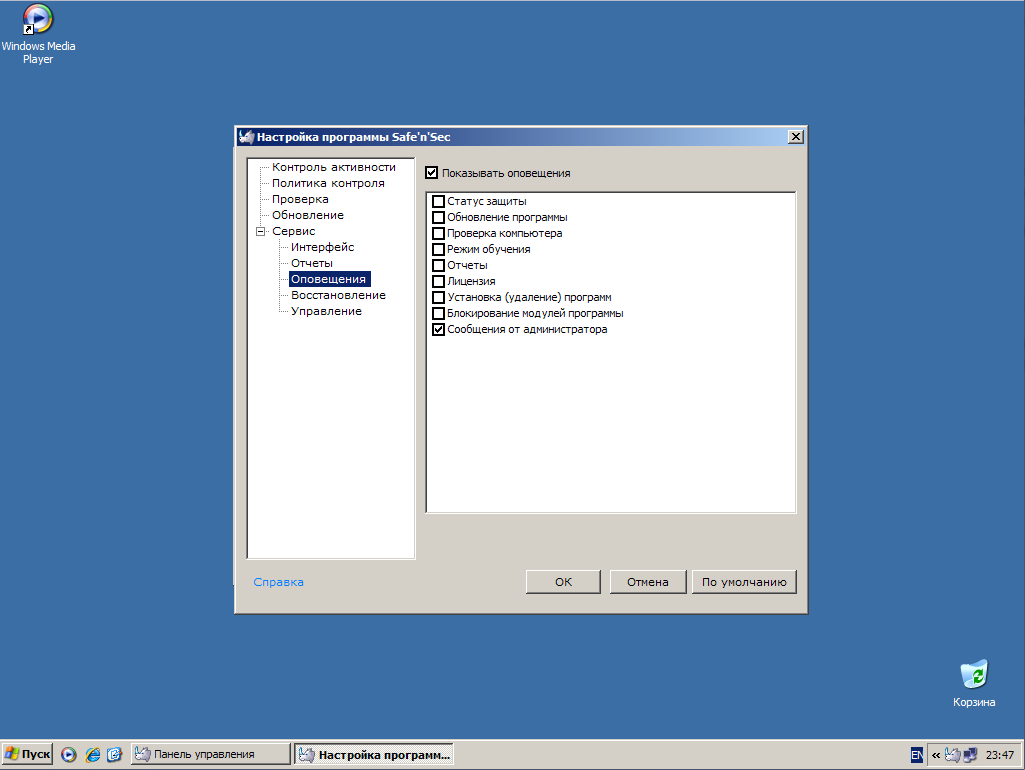Click the Отмена cancel button
1025x770 pixels.
click(x=648, y=582)
